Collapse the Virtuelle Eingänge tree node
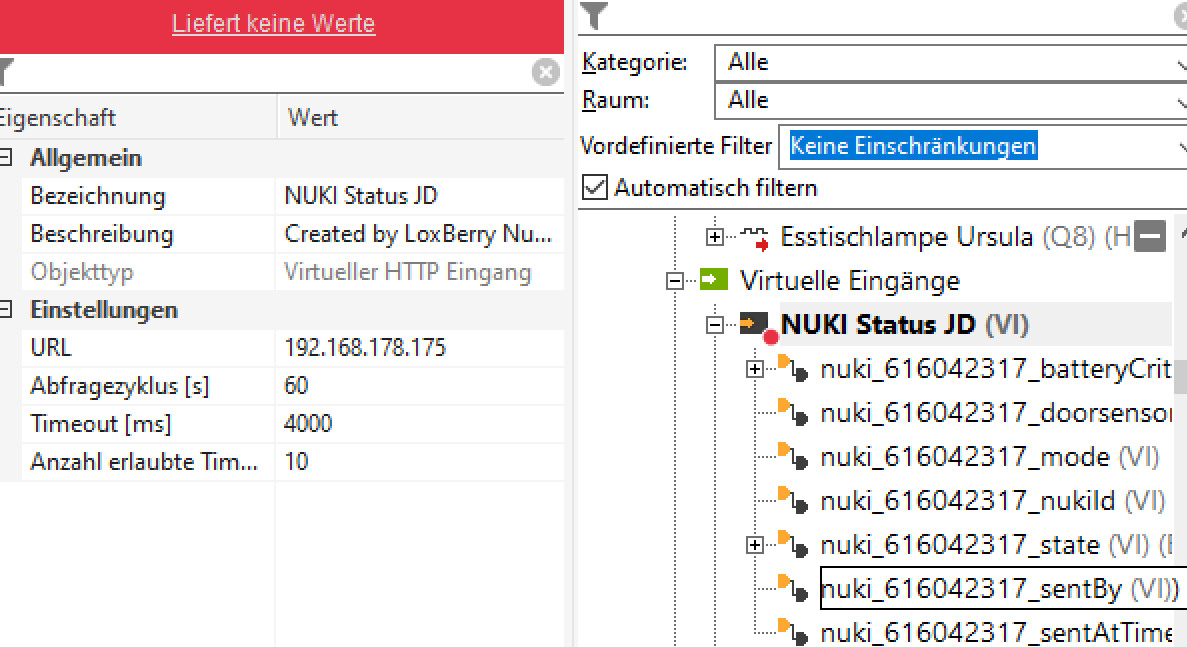 (x=675, y=282)
